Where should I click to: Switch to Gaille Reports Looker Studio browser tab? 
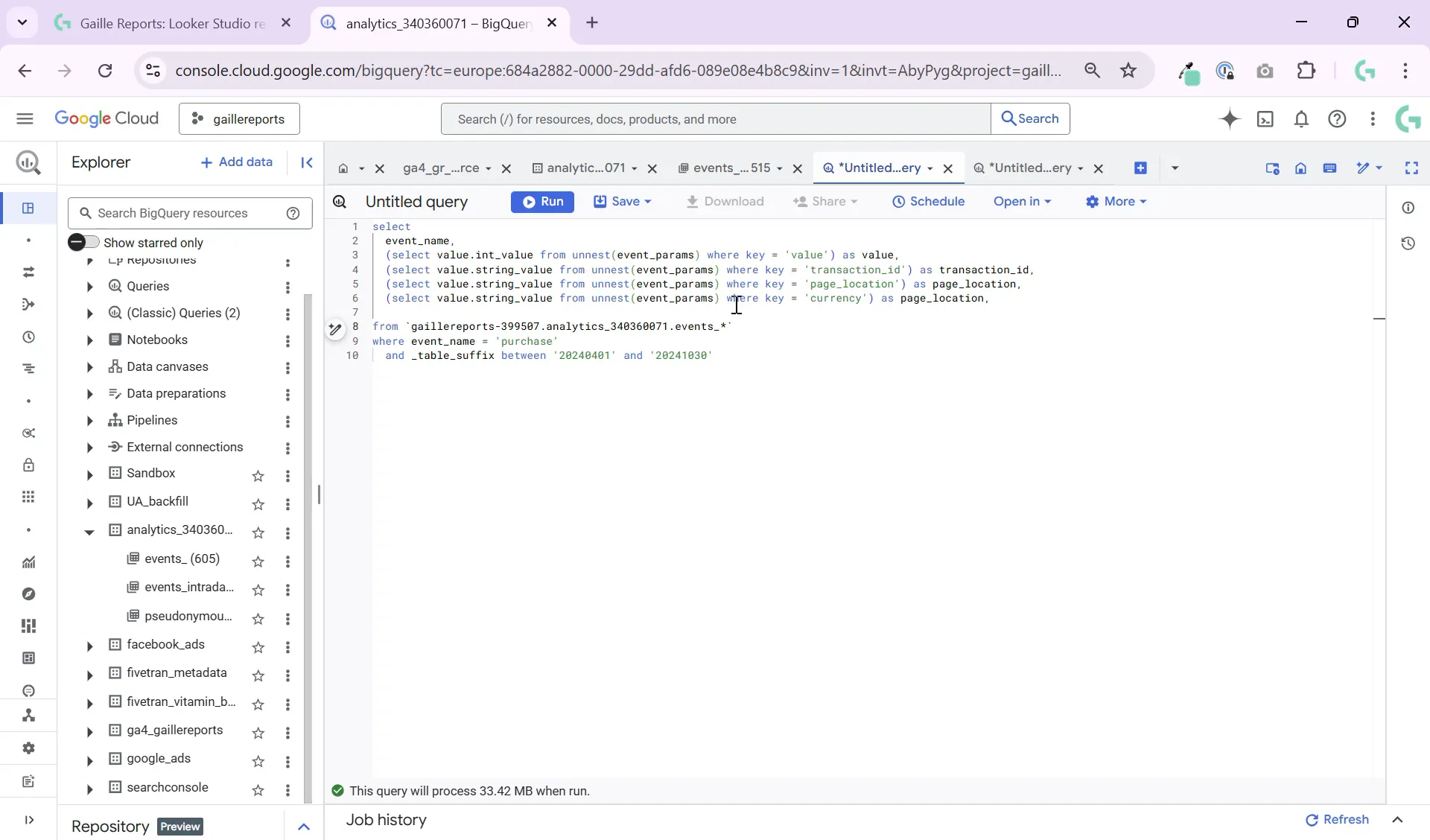172,23
